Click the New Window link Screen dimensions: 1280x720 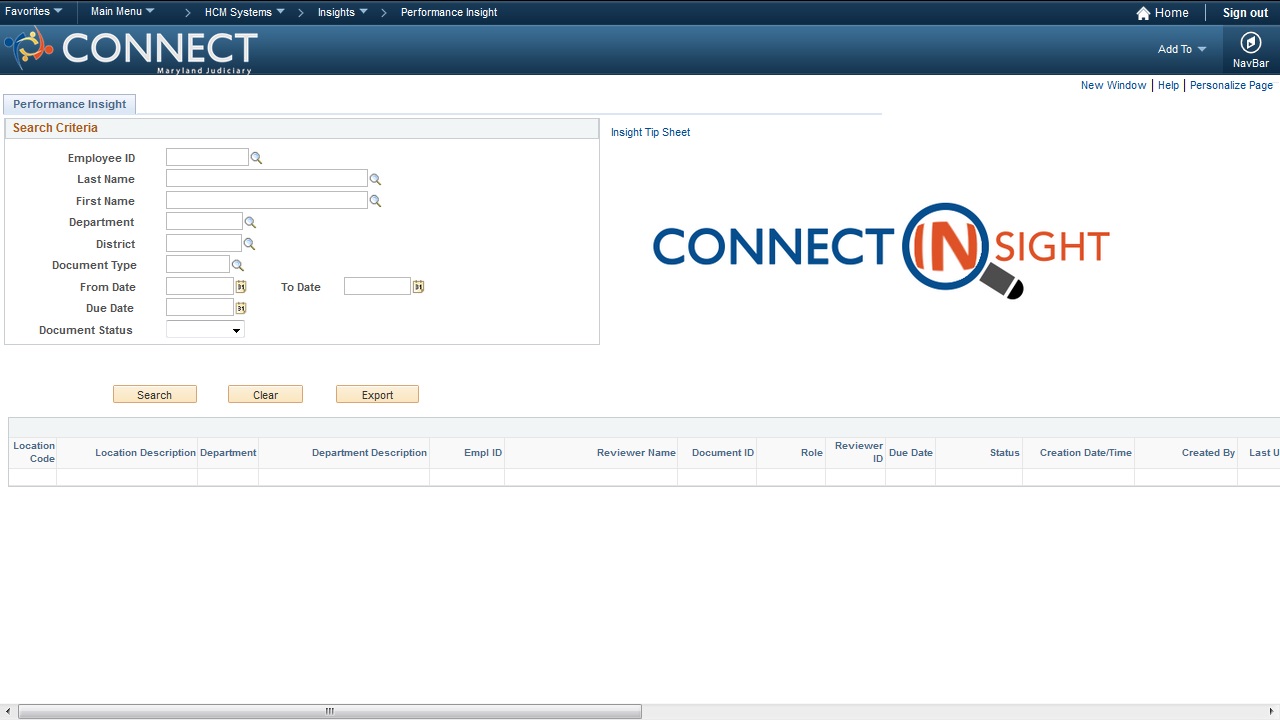coord(1113,85)
